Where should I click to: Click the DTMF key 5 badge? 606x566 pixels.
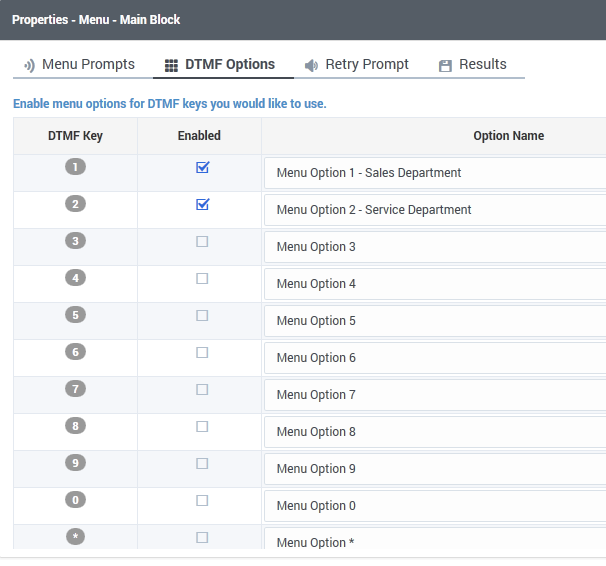tap(75, 315)
